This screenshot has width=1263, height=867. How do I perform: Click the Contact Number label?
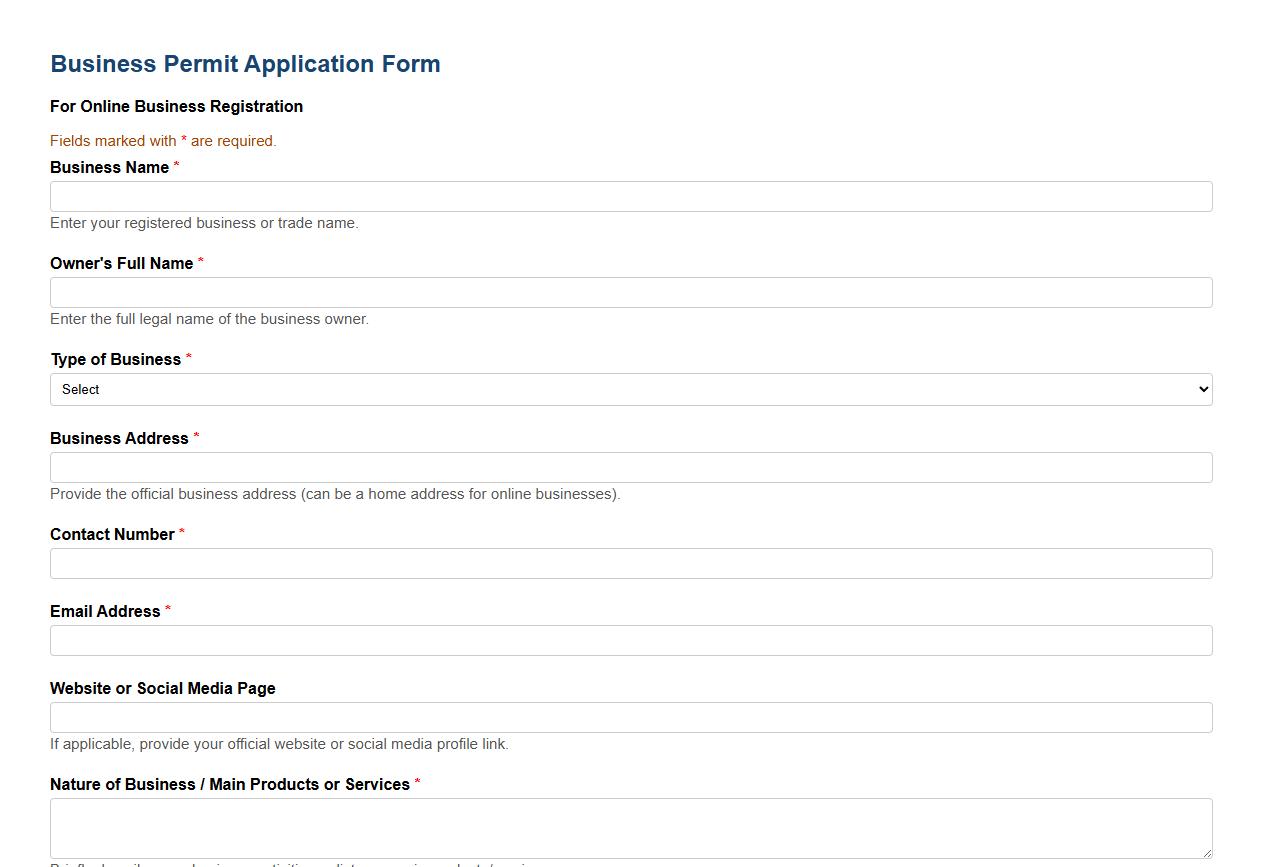(x=113, y=534)
